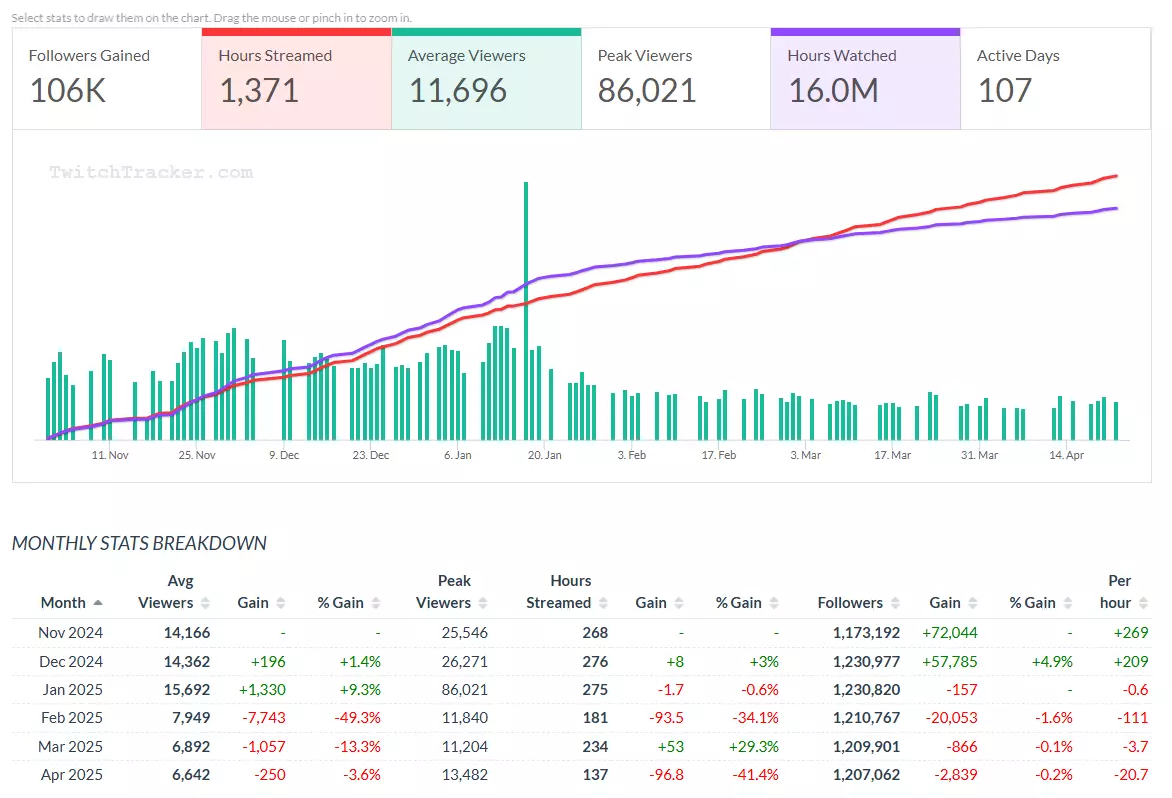Click the 'MONTHLY STATS BREAKDOWN' heading
The width and height of the screenshot is (1172, 798).
pos(139,543)
